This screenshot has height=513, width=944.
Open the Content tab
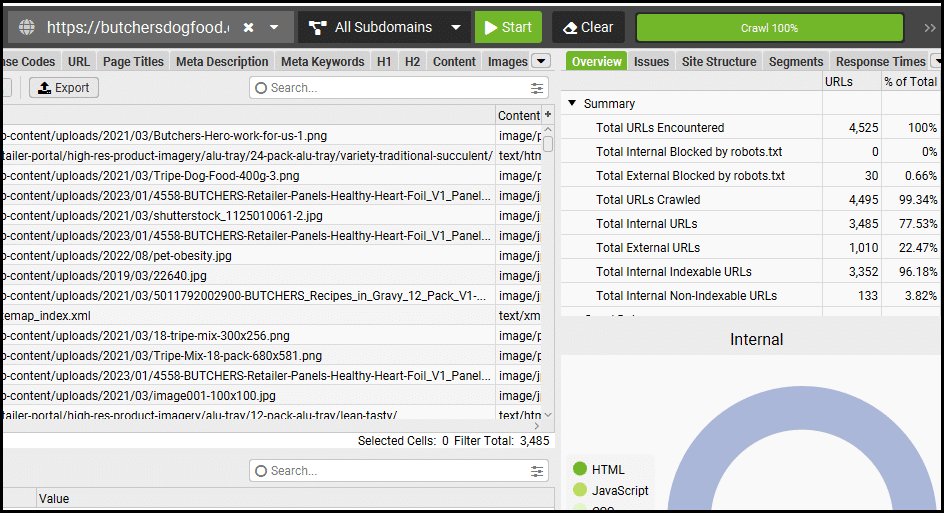454,61
